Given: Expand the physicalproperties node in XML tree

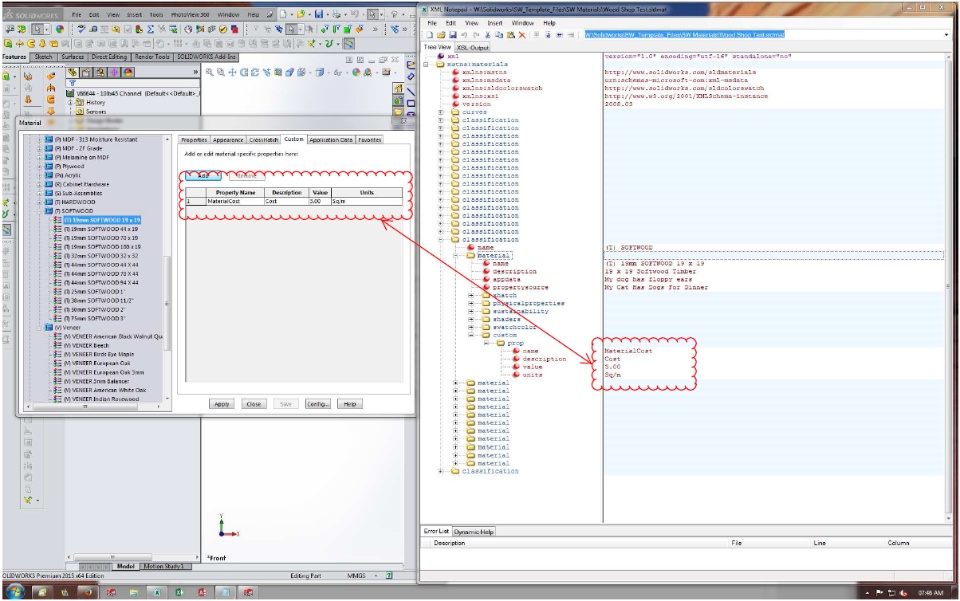Looking at the screenshot, I should pos(471,304).
